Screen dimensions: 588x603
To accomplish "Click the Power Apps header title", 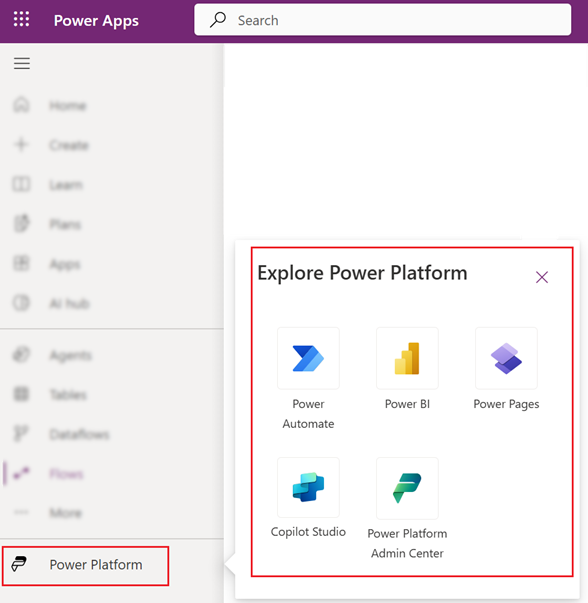I will click(96, 20).
